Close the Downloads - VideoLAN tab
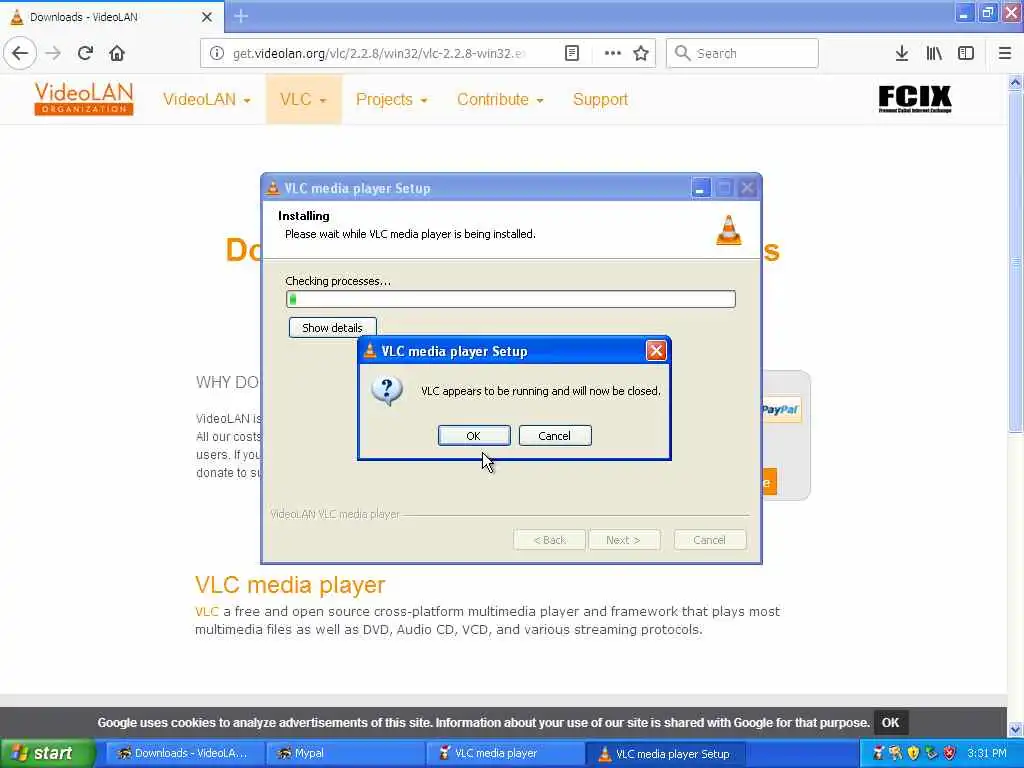 [206, 17]
